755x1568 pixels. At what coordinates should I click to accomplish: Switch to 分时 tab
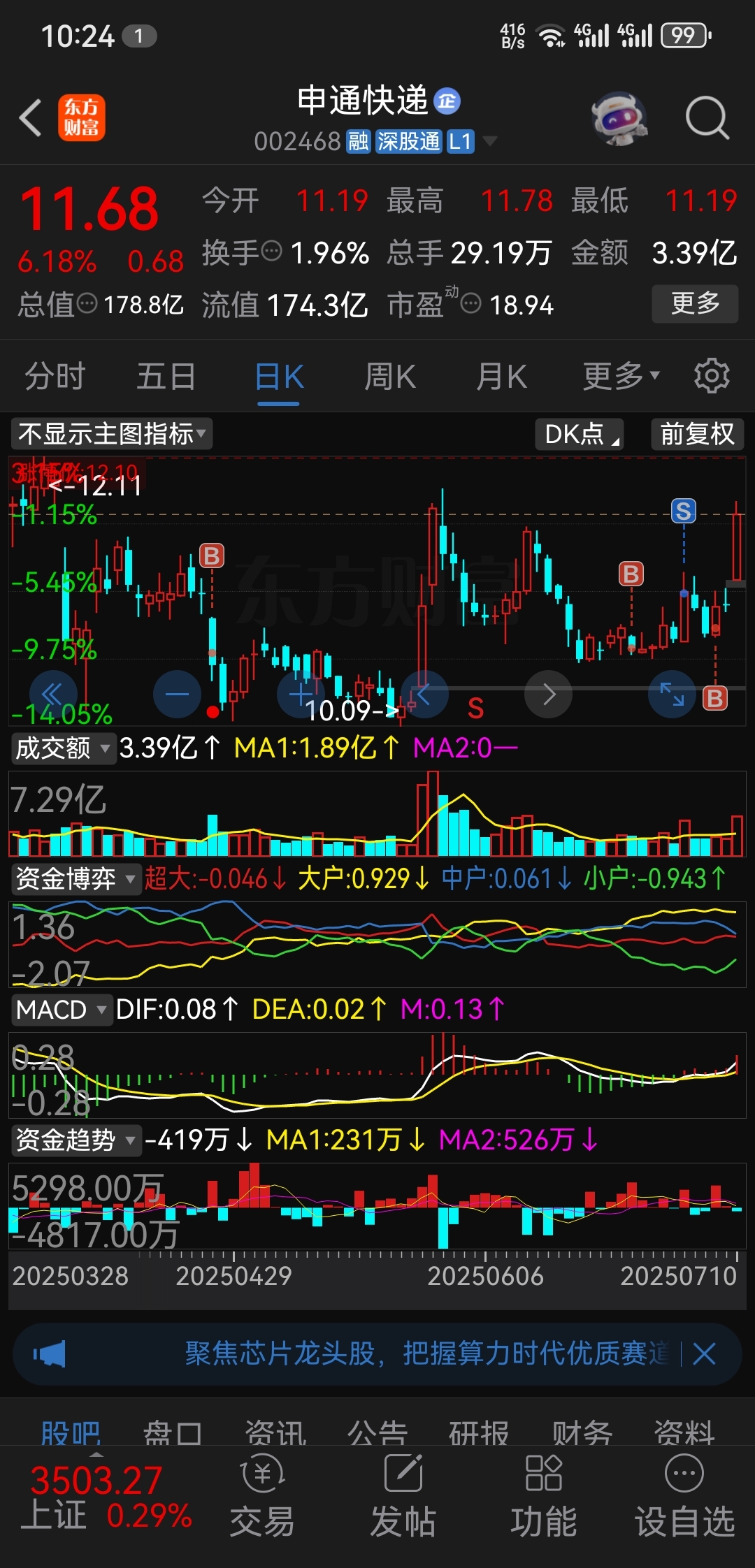[x=55, y=377]
